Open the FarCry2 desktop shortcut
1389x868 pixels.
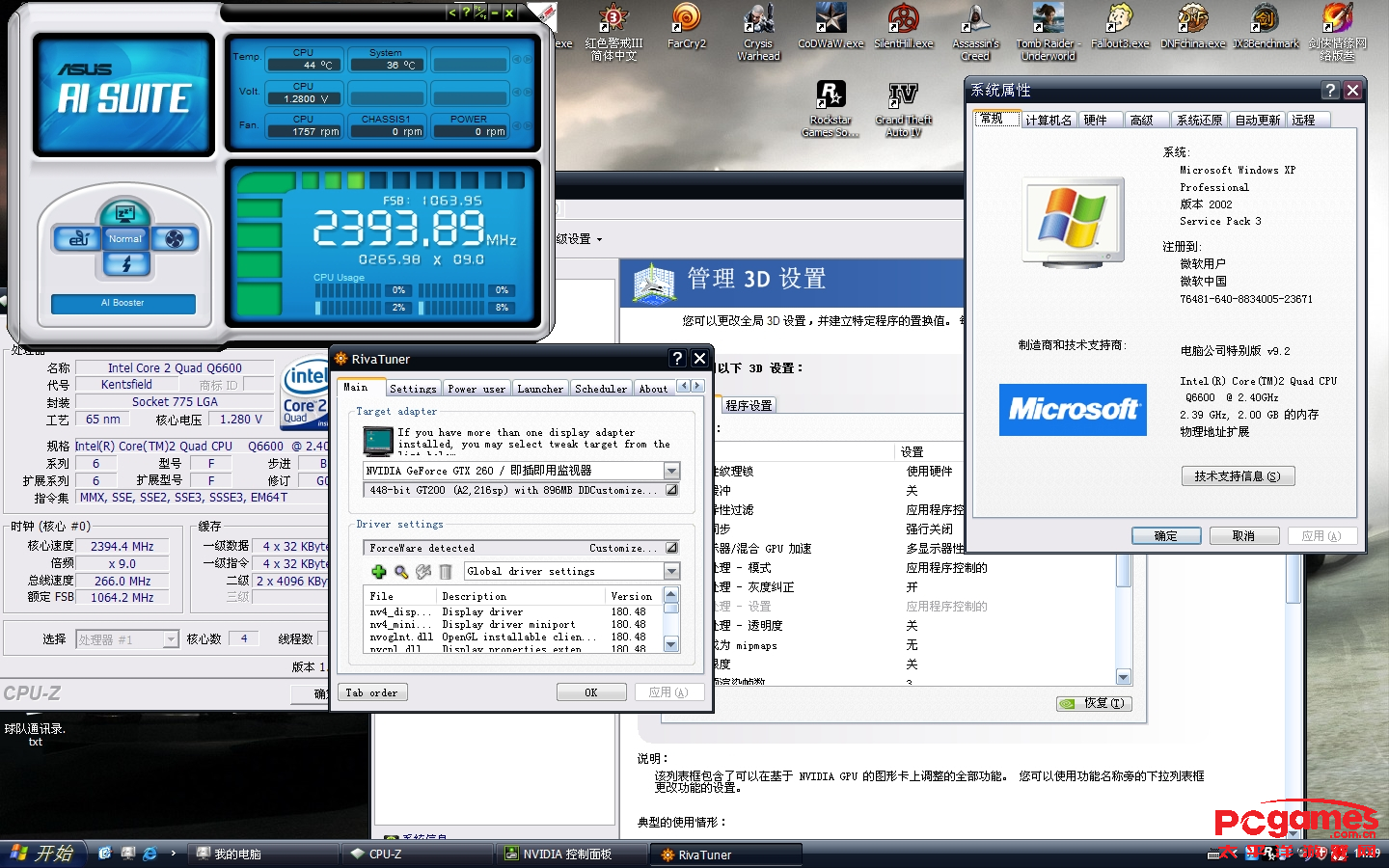687,26
